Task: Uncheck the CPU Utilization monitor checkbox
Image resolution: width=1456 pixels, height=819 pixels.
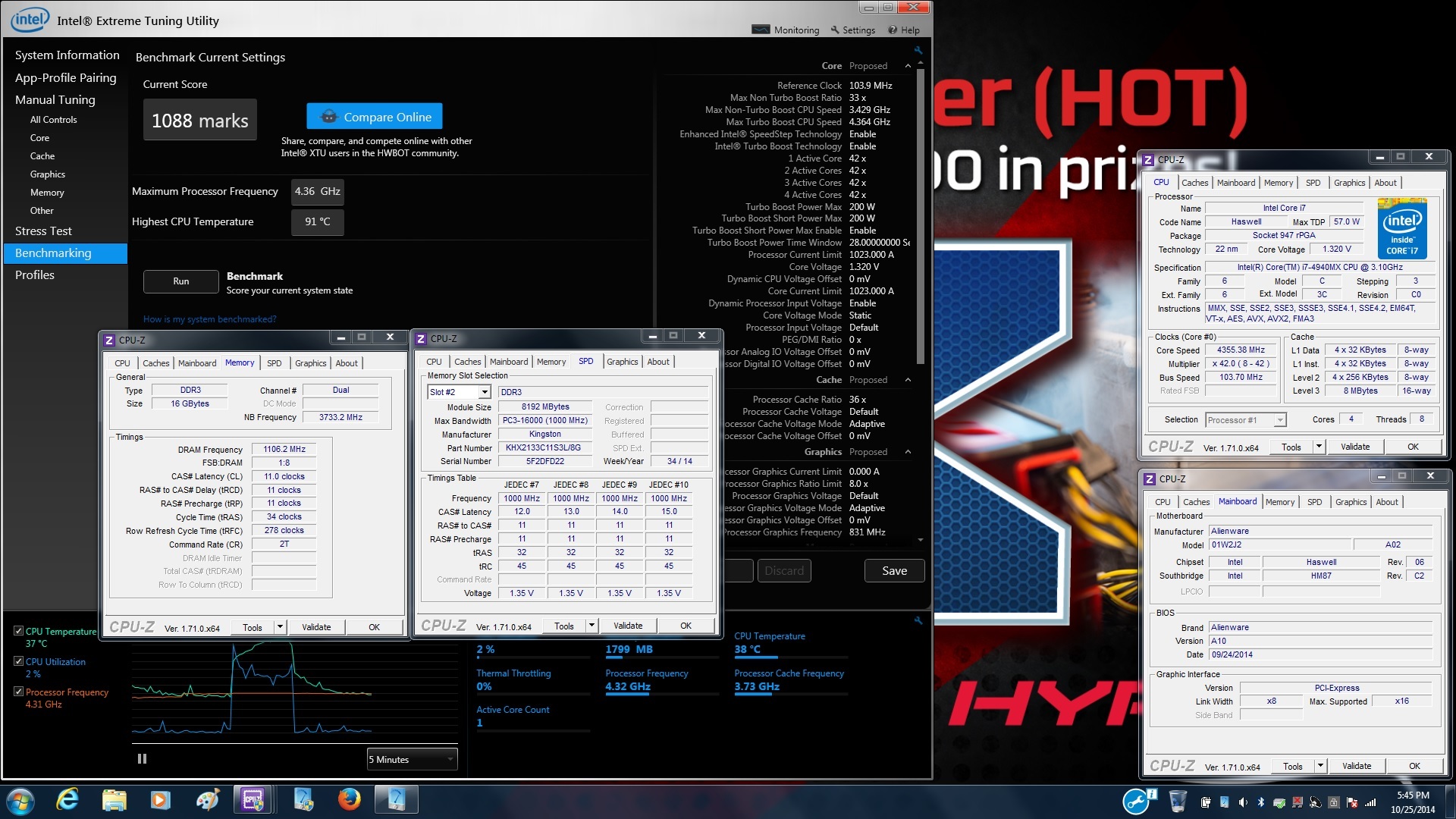Action: click(18, 661)
